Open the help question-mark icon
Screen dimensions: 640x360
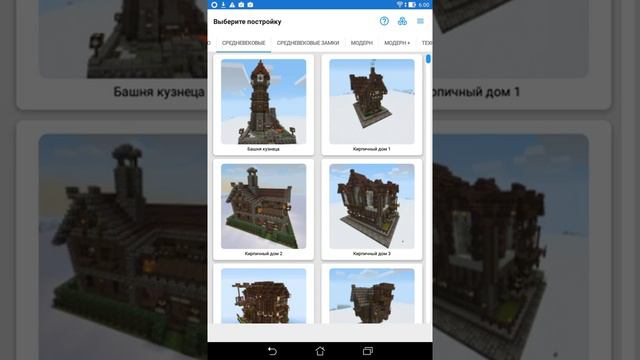(x=384, y=21)
